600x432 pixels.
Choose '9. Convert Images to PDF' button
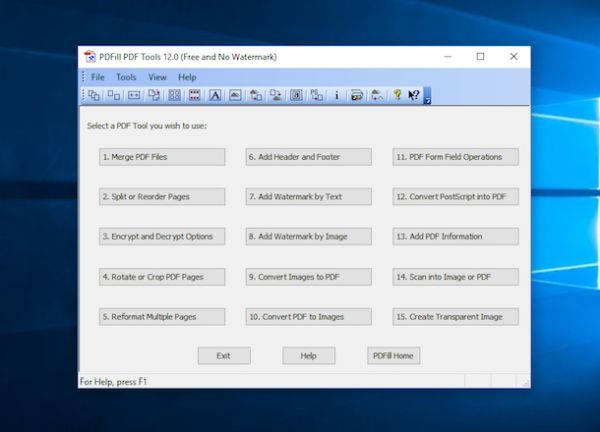(x=309, y=276)
